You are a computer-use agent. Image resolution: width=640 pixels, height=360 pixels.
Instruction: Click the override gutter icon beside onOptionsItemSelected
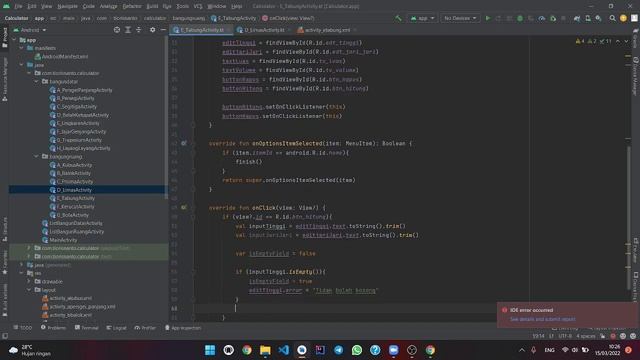pyautogui.click(x=184, y=143)
